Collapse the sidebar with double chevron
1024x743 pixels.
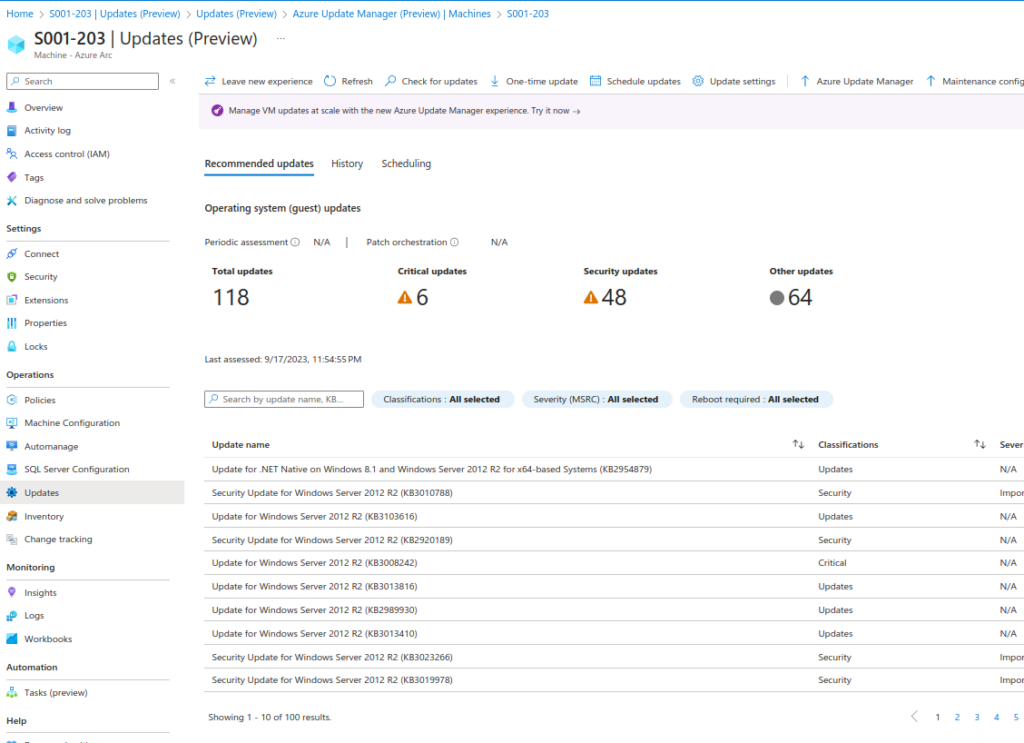point(172,81)
